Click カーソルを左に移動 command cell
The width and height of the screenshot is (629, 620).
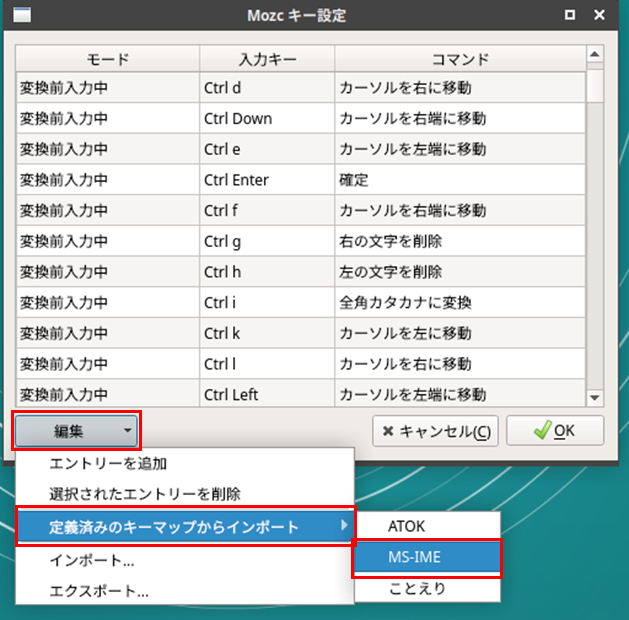[x=460, y=333]
